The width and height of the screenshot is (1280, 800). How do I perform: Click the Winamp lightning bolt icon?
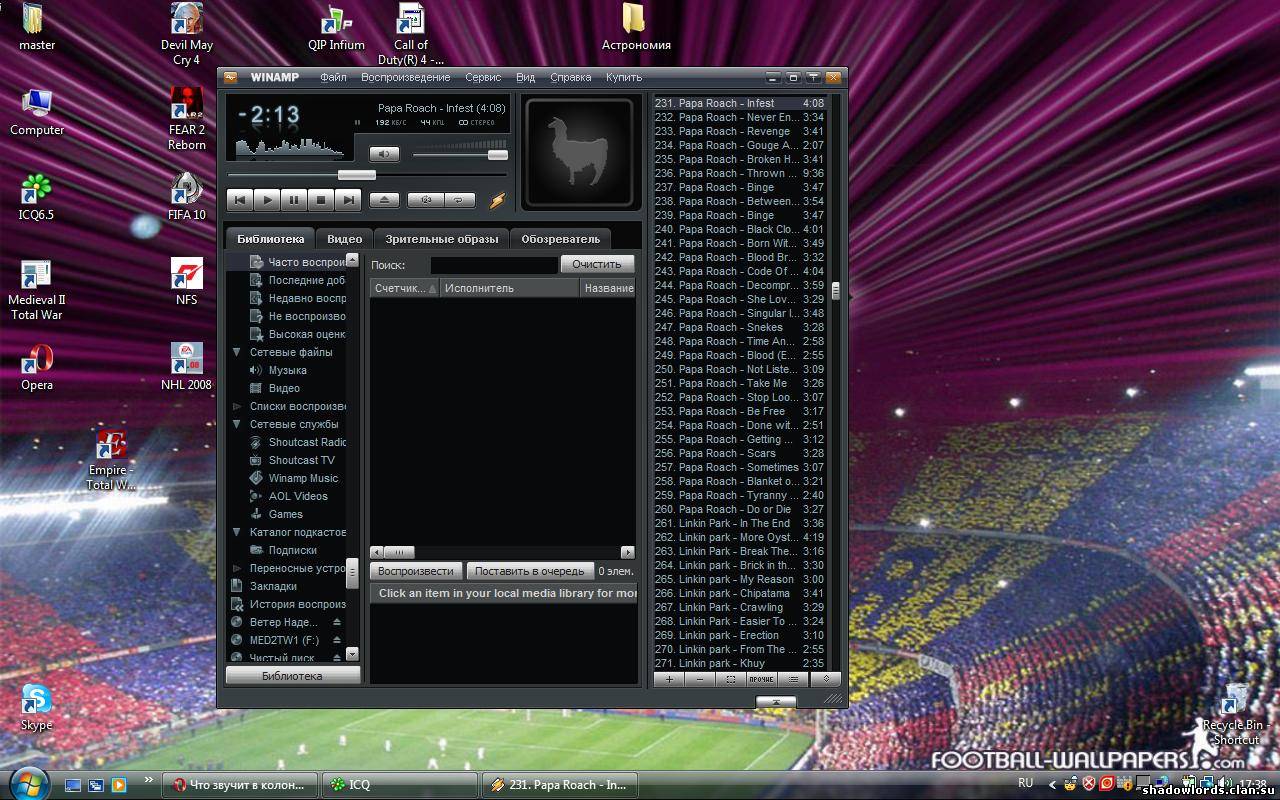497,200
